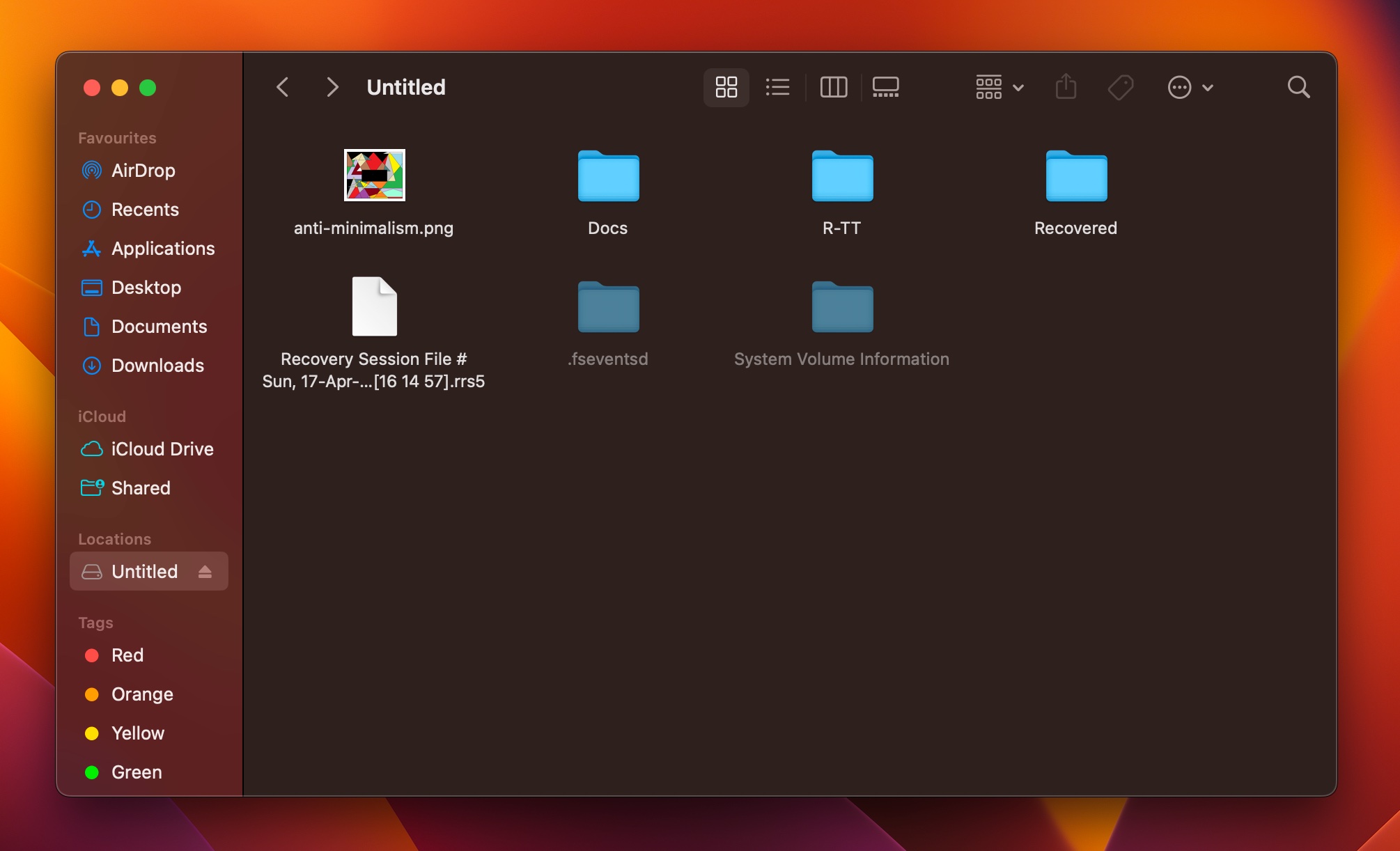Open the anti-minimalism.png file
Screen dimensions: 1400x851
pos(374,175)
